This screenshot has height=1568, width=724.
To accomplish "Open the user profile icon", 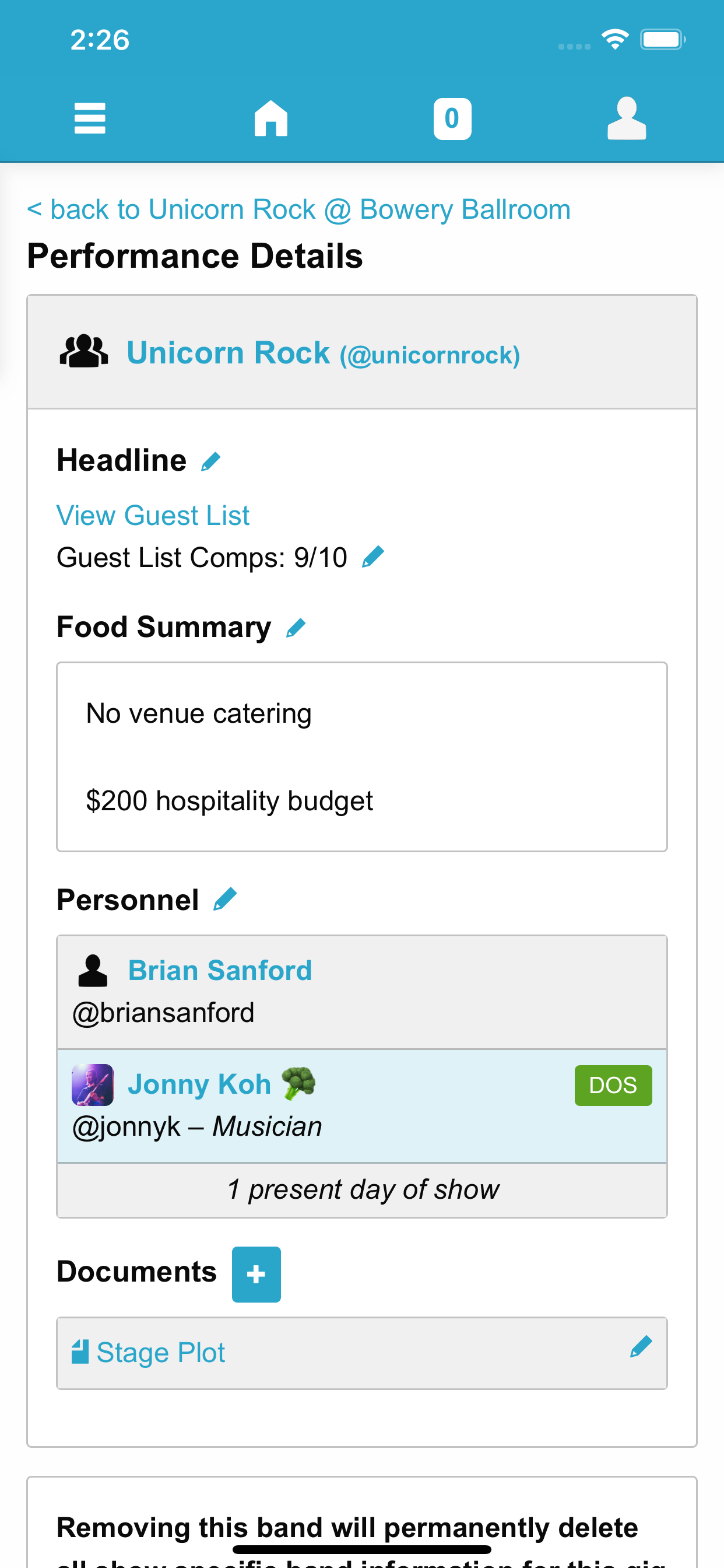I will pos(626,118).
